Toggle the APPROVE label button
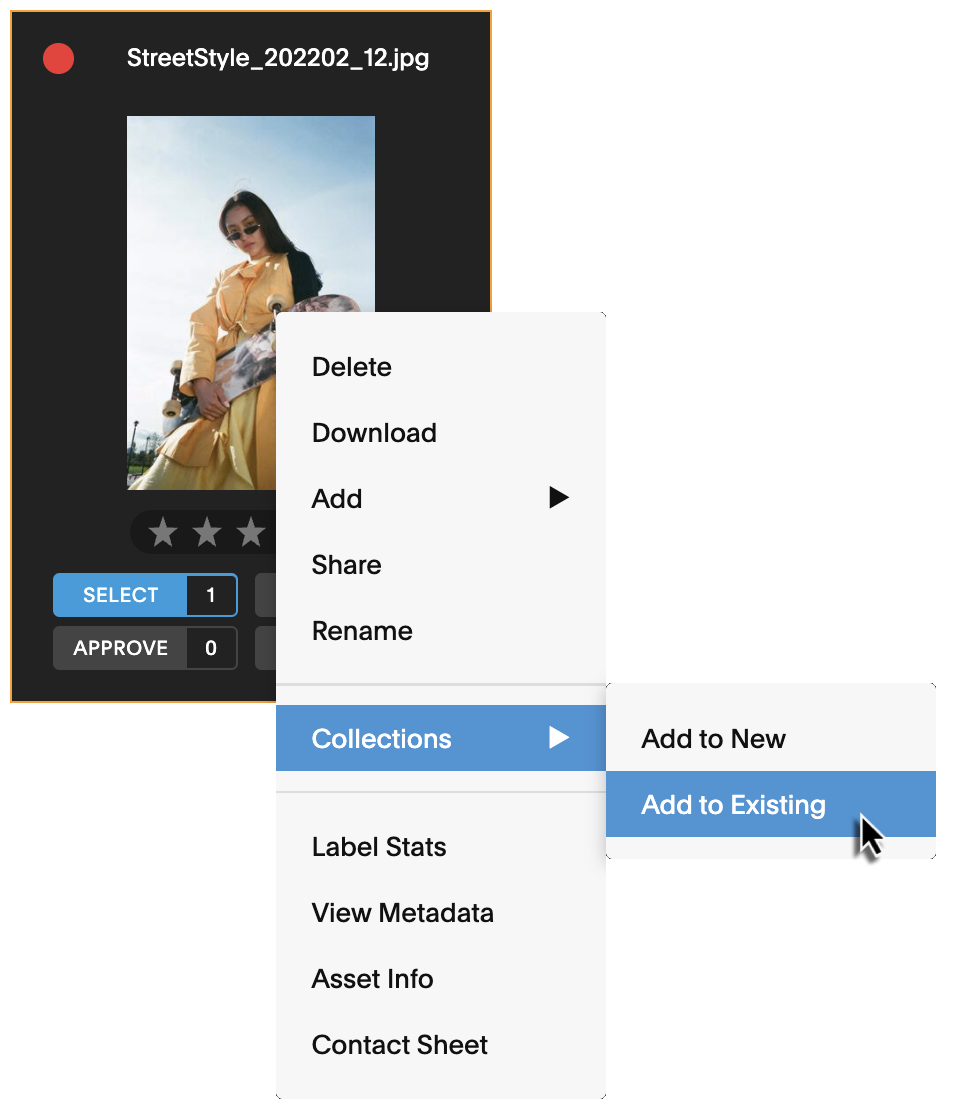The height and width of the screenshot is (1118, 954). click(120, 647)
